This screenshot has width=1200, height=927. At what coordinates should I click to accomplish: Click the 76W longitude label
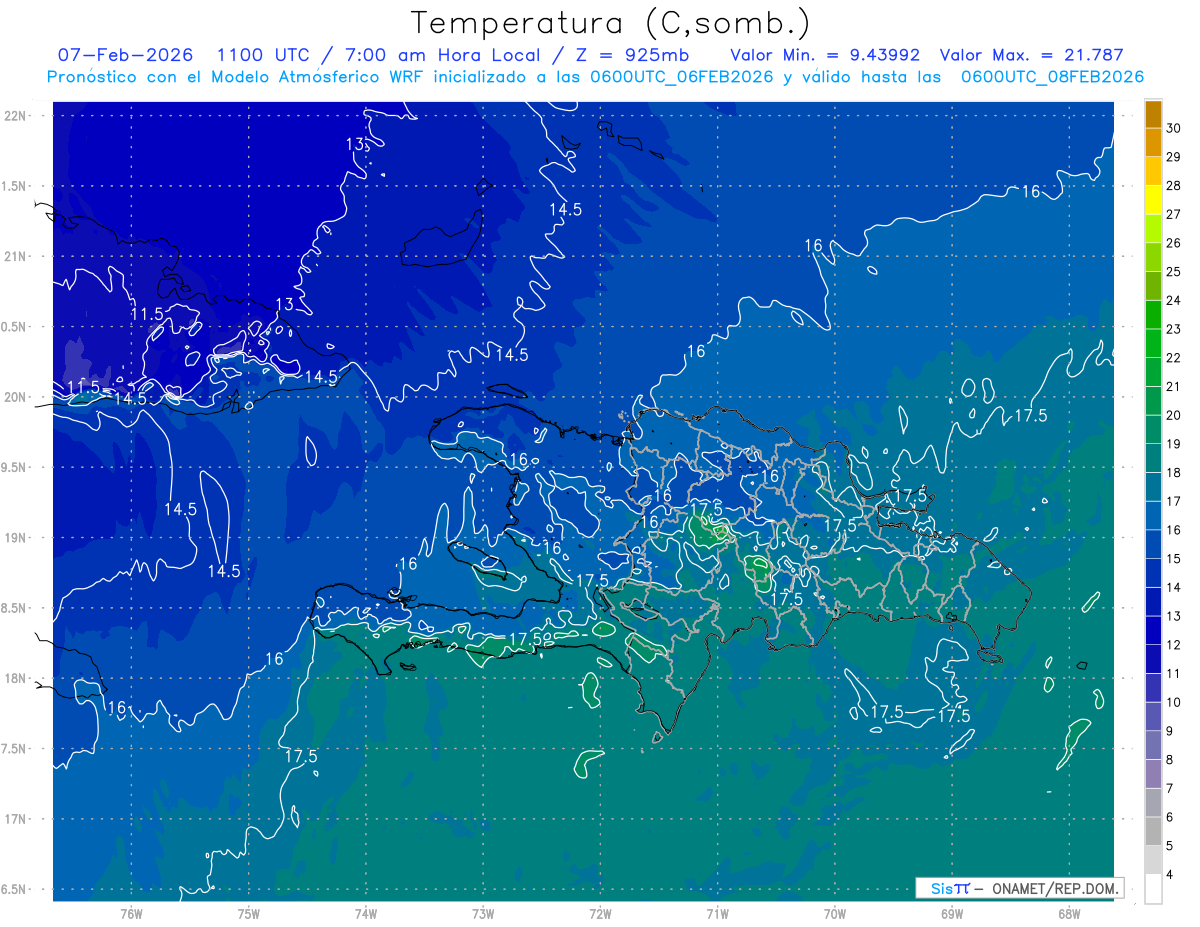[131, 913]
